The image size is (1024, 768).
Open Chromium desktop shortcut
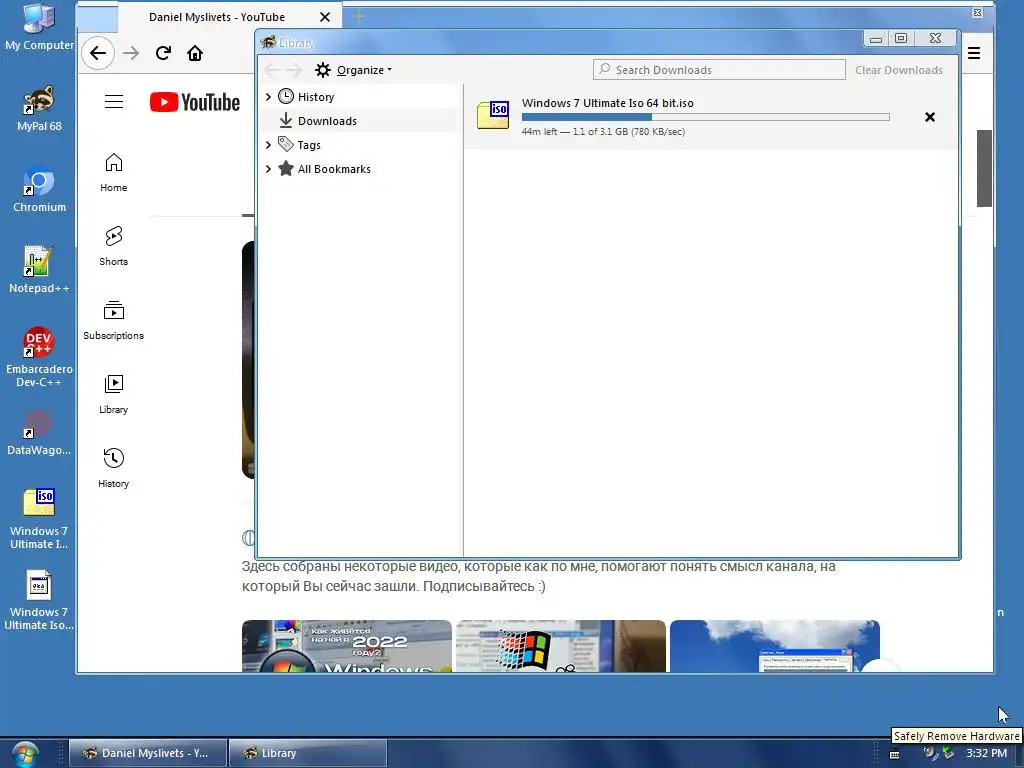pyautogui.click(x=39, y=189)
